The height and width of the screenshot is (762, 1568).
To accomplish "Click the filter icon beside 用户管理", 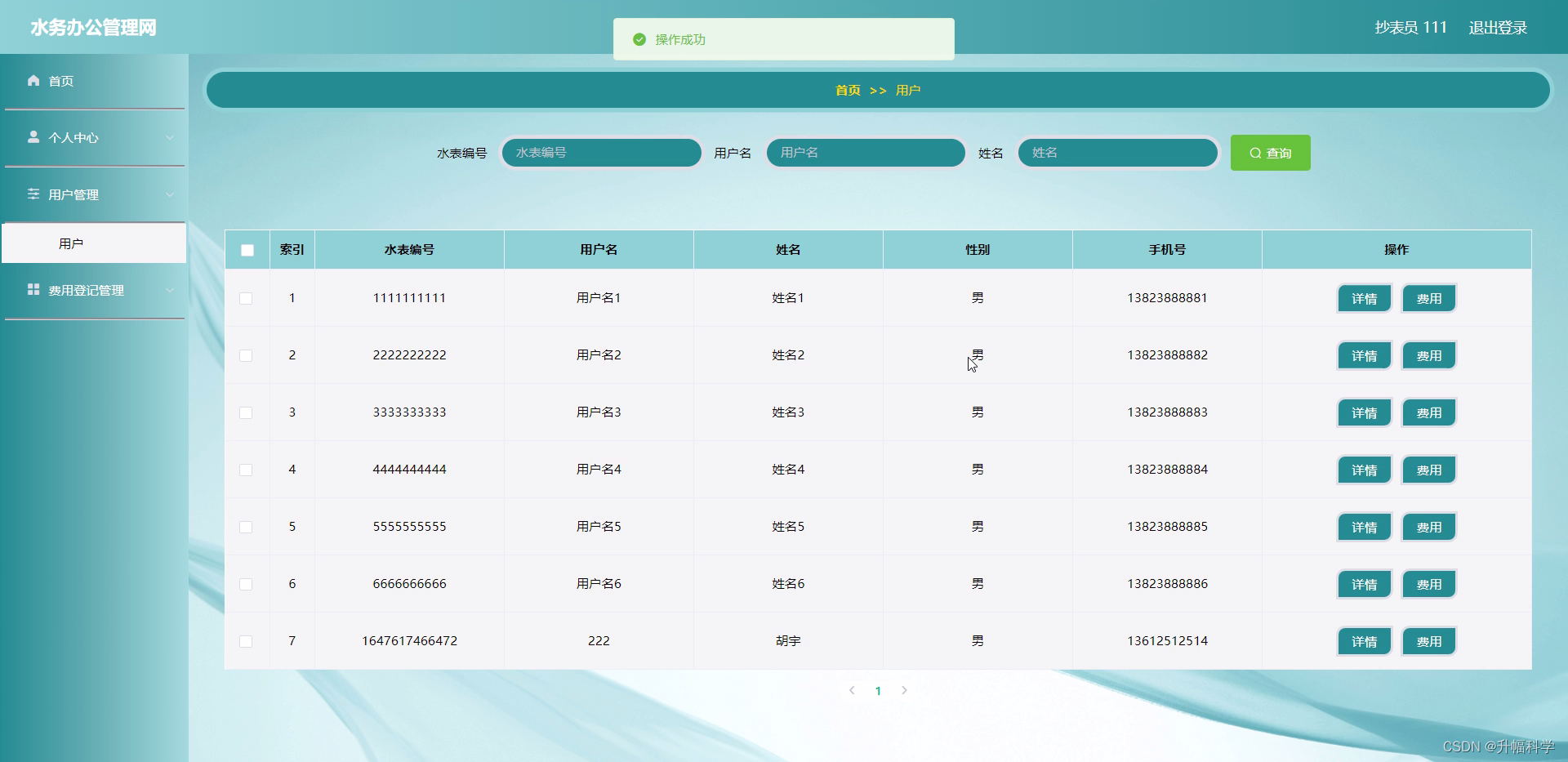I will coord(33,194).
